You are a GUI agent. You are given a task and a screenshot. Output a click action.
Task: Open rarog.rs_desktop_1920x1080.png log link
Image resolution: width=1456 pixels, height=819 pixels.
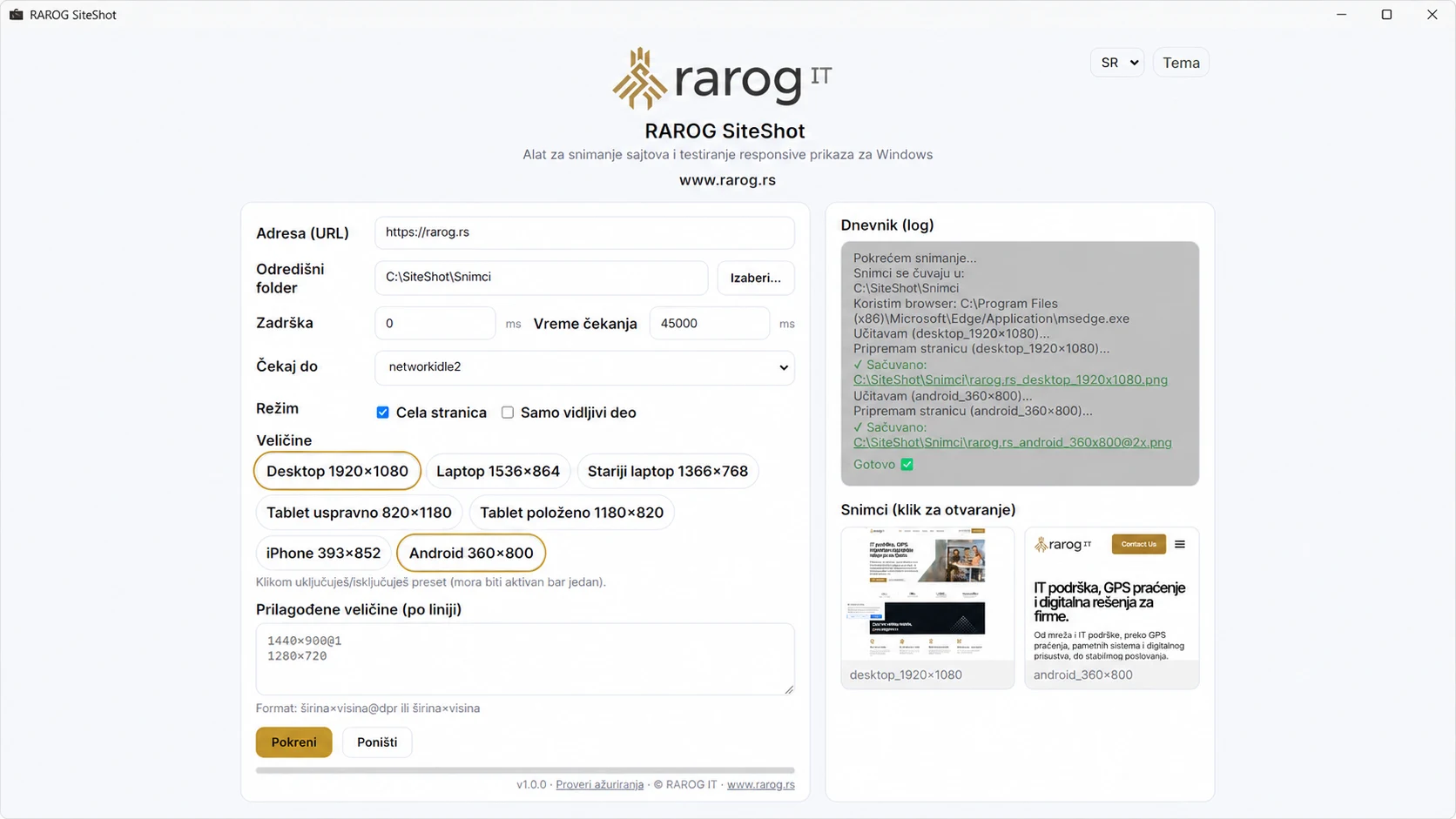pos(1010,380)
